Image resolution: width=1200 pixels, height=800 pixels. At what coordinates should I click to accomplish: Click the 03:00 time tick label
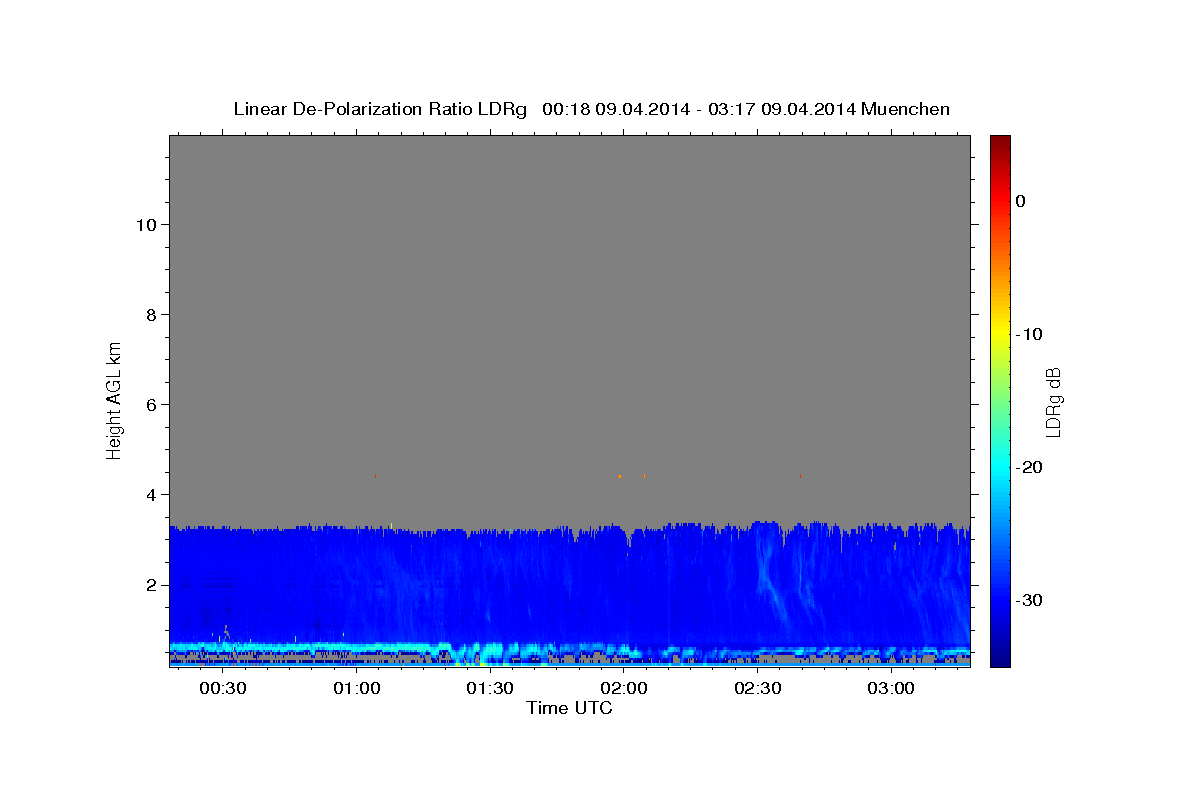pos(891,689)
